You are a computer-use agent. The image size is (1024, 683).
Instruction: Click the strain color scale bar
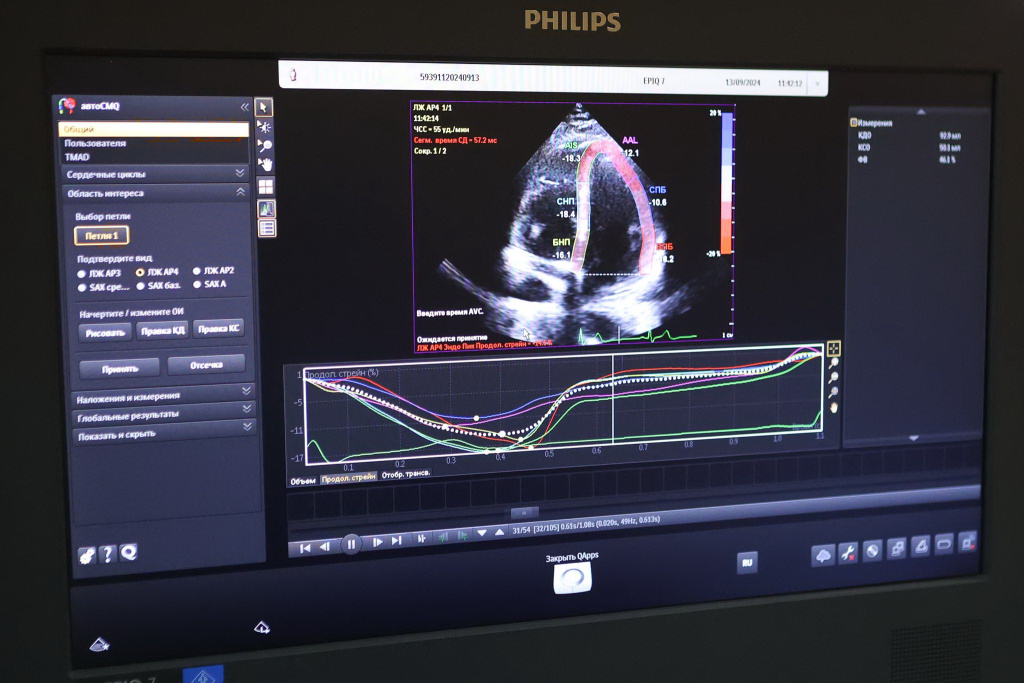(x=726, y=181)
